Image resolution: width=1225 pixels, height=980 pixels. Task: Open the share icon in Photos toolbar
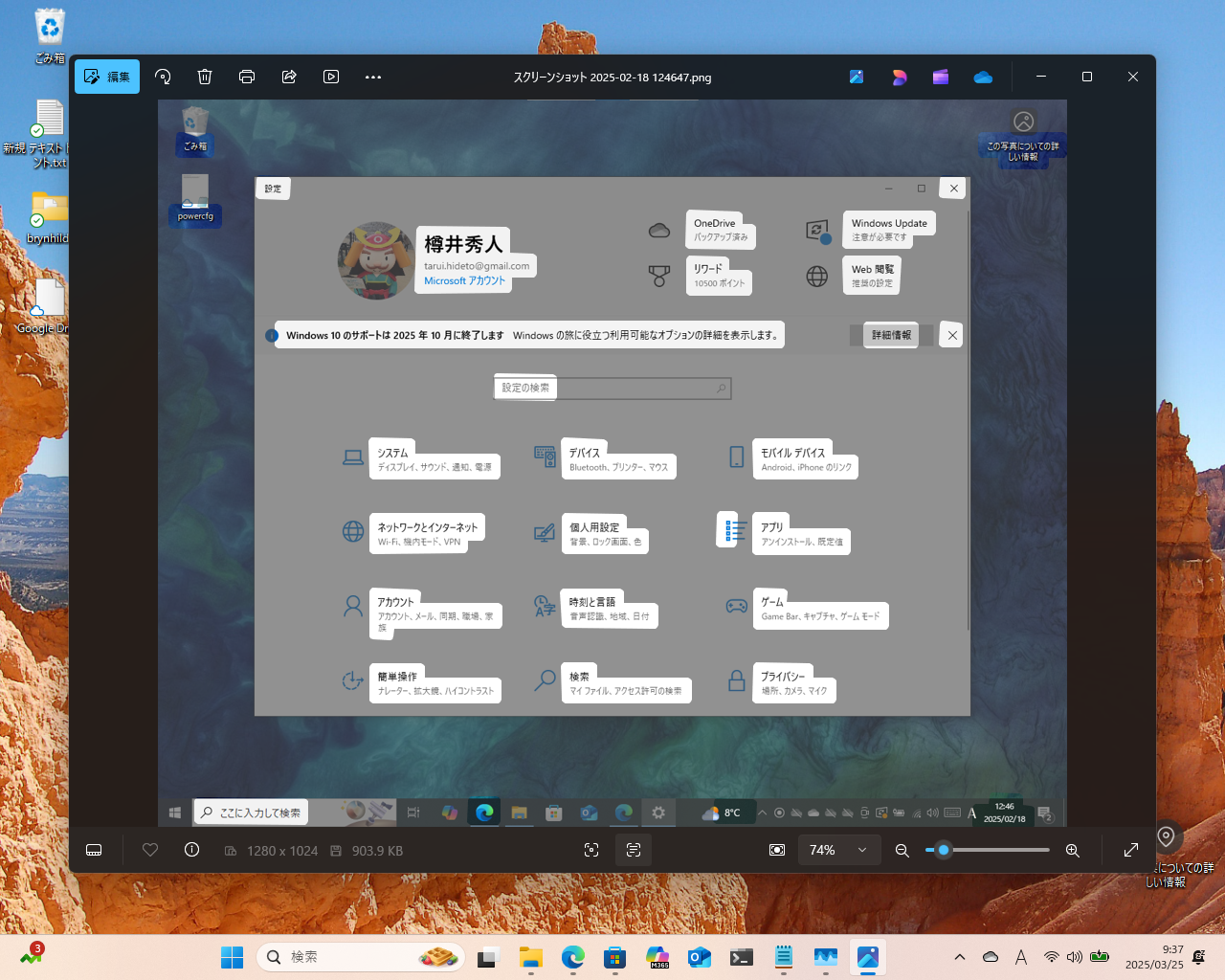(289, 77)
